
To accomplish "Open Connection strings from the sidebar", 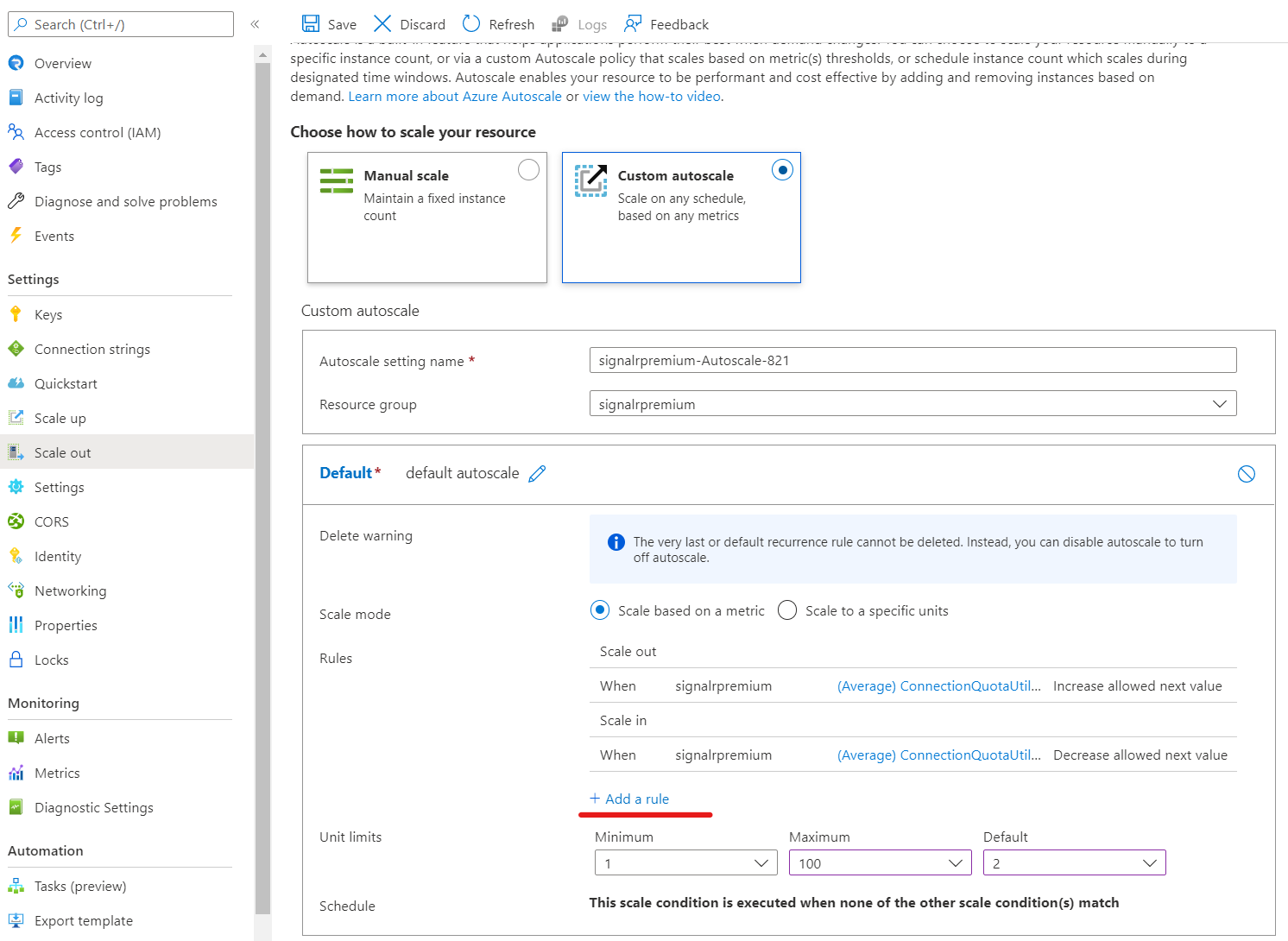I will point(92,349).
